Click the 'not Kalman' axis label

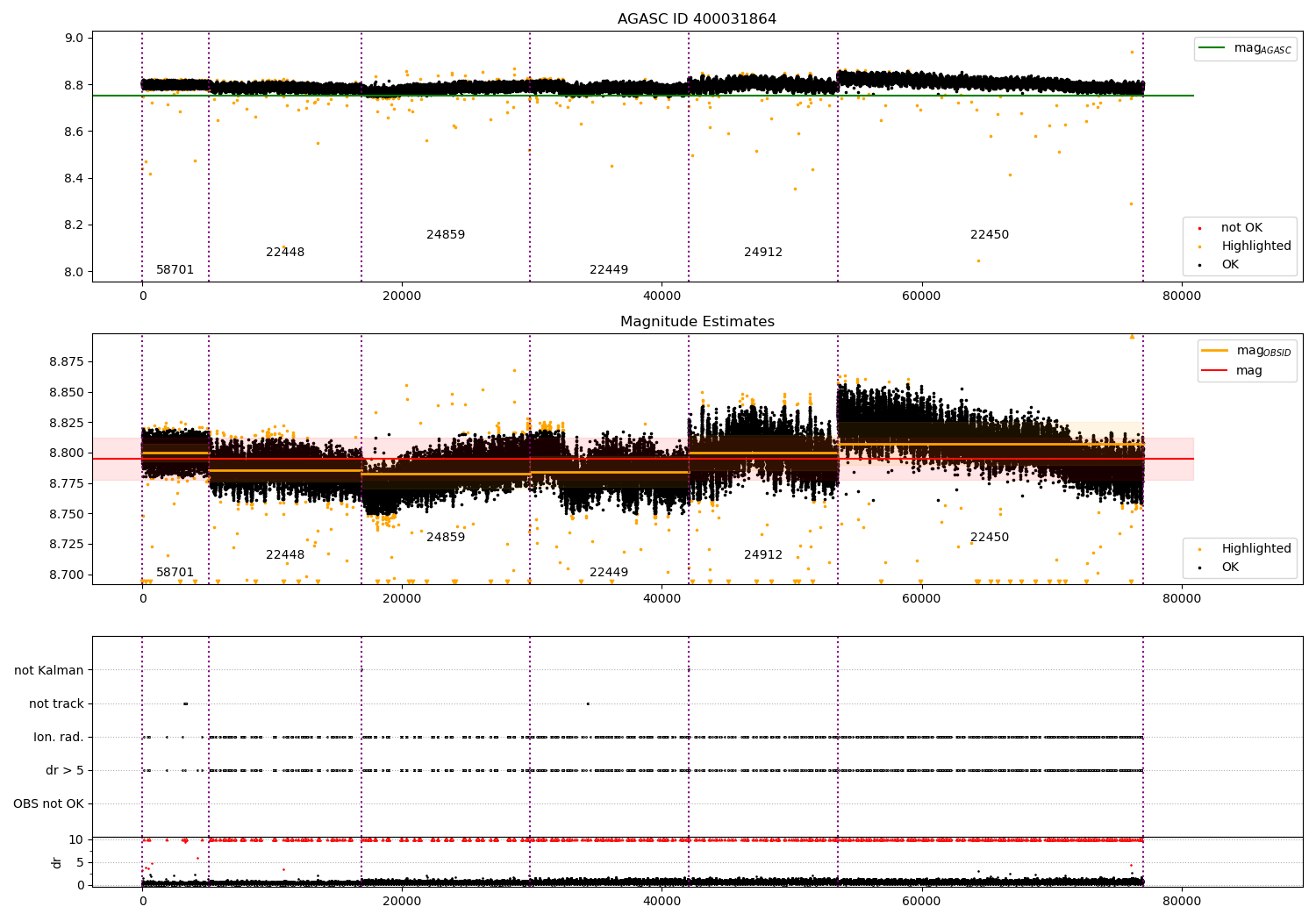point(49,670)
